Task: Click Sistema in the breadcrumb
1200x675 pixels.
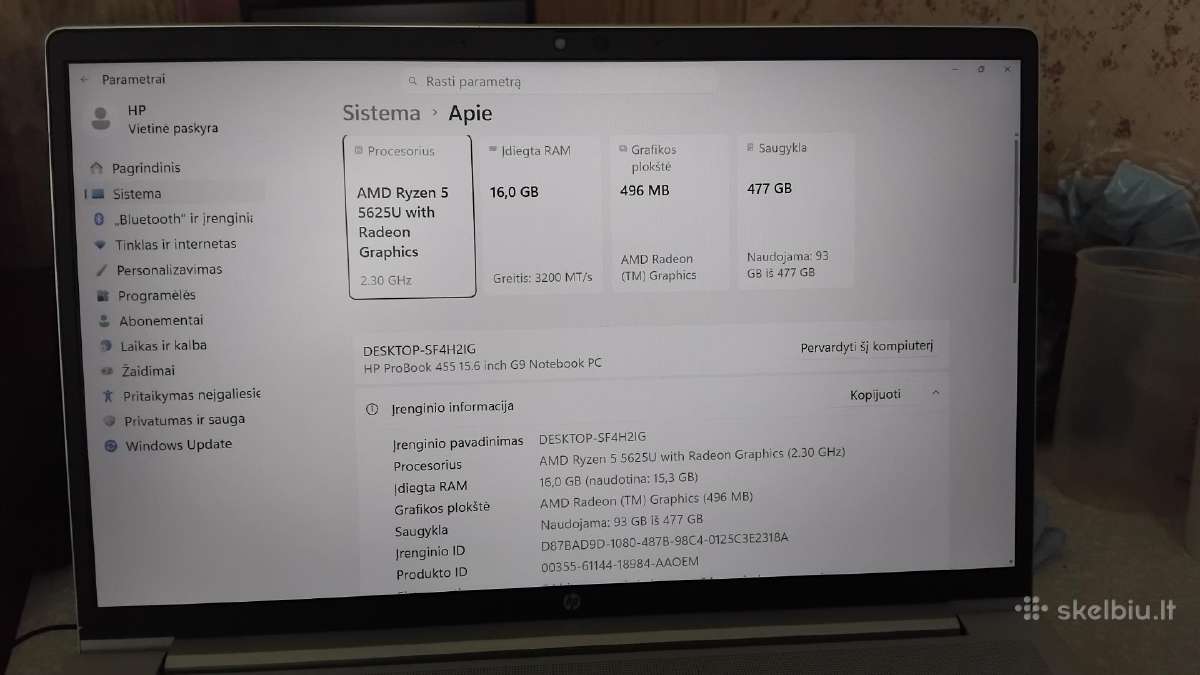Action: coord(381,113)
